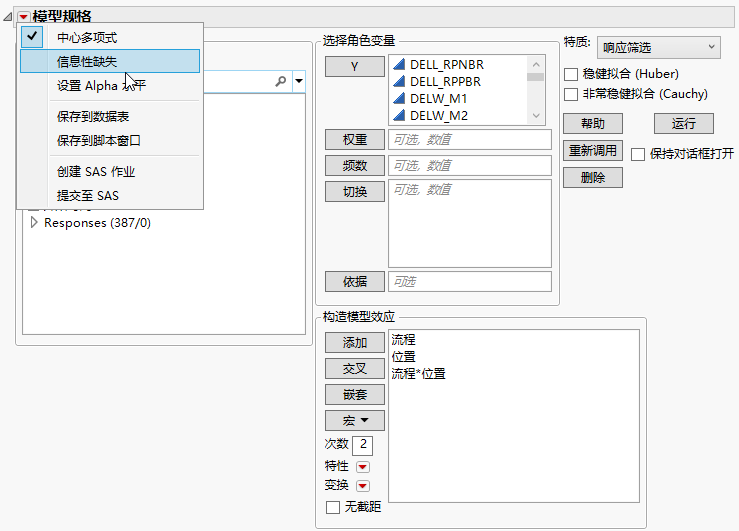Viewport: 739px width, 531px height.
Task: Click the 依据 optional field
Action: (469, 281)
